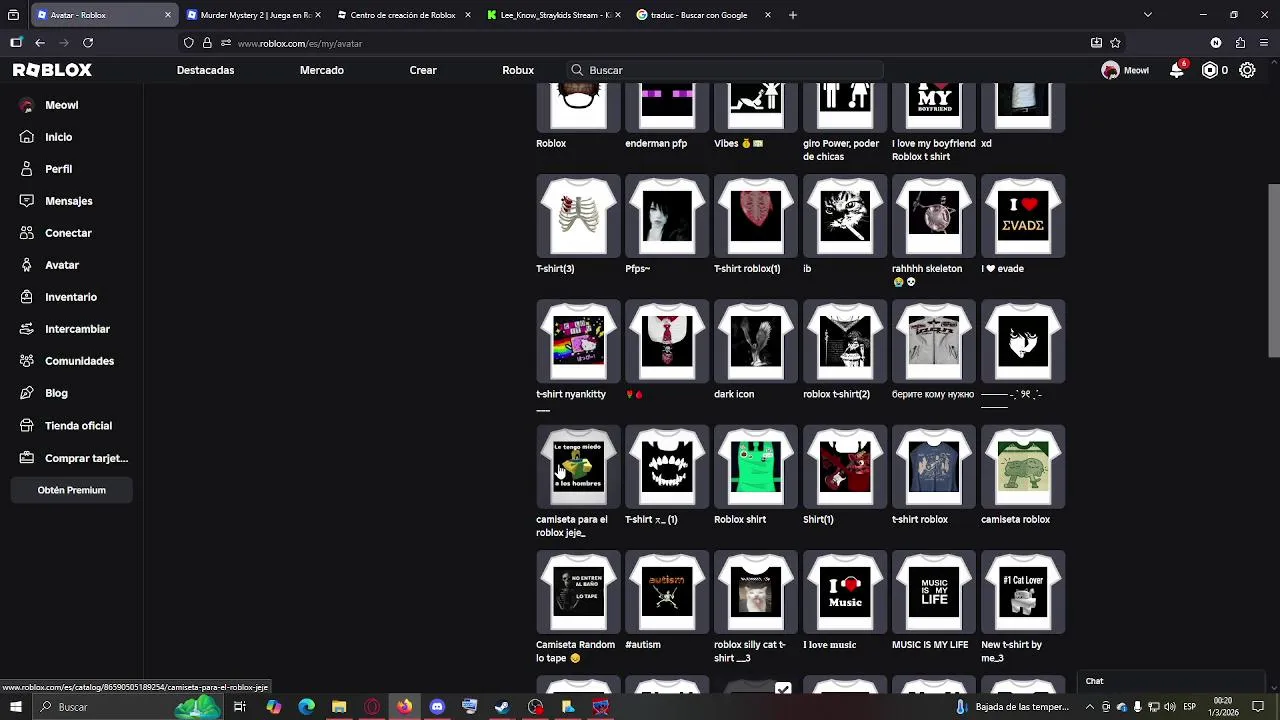Click the Robux balance icon
1280x720 pixels.
click(1210, 70)
